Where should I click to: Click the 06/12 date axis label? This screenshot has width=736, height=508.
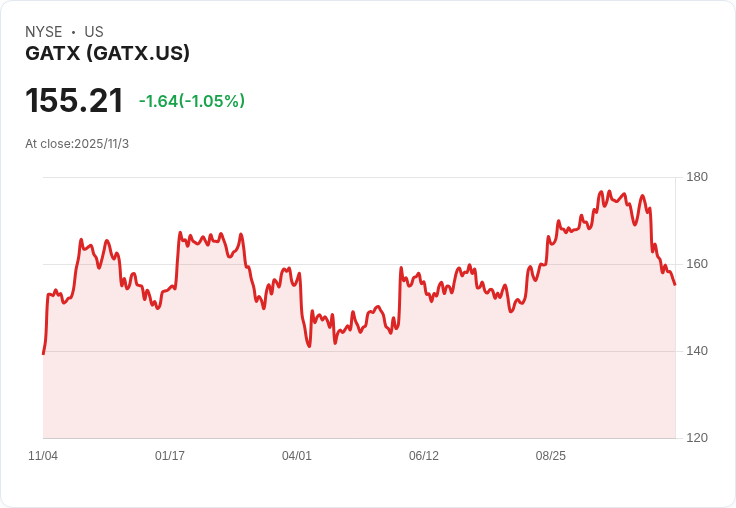424,456
